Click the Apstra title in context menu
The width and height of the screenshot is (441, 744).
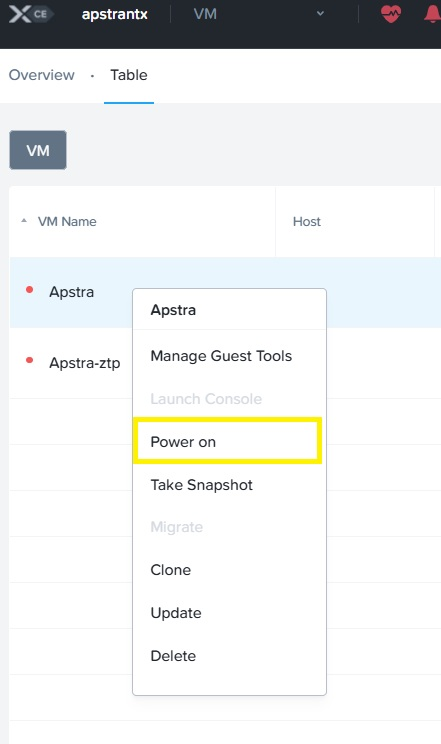coord(173,310)
